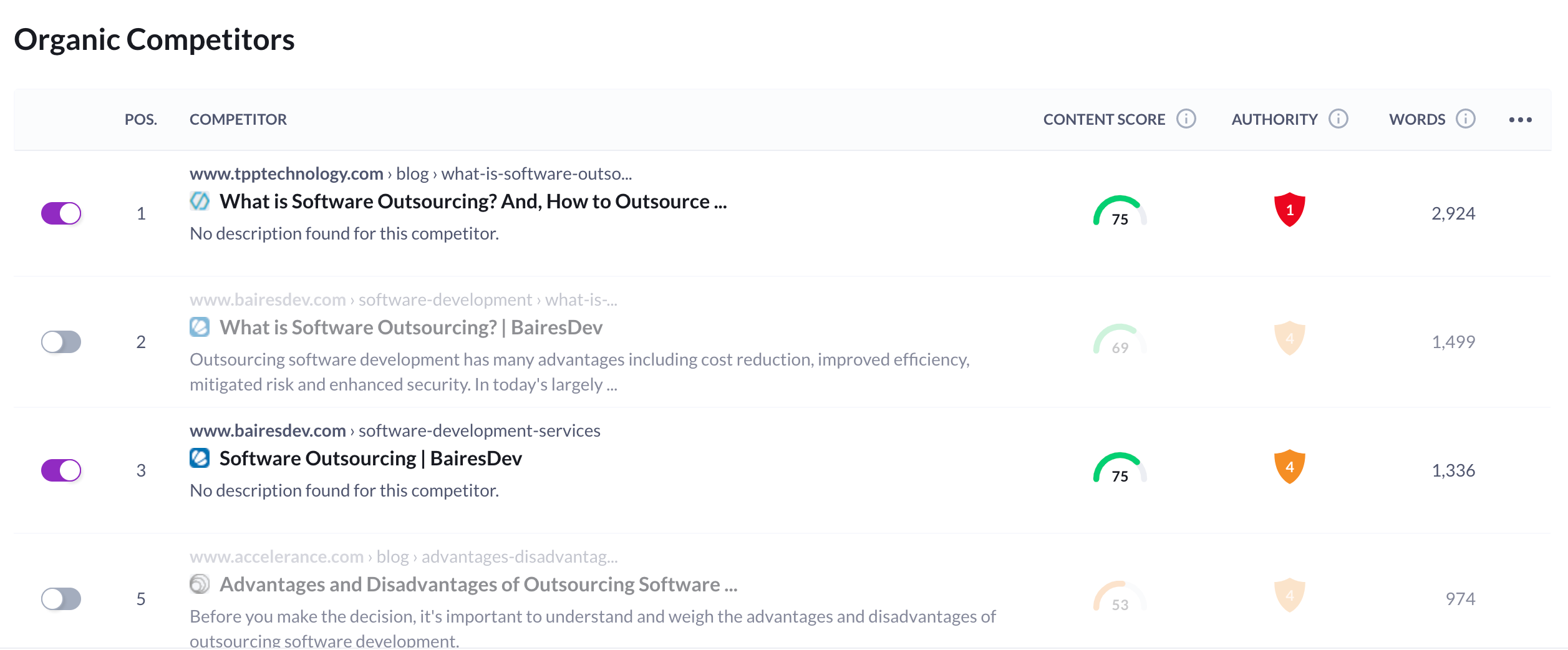Image resolution: width=1568 pixels, height=650 pixels.
Task: Sort by the Content Score column header
Action: coord(1103,119)
